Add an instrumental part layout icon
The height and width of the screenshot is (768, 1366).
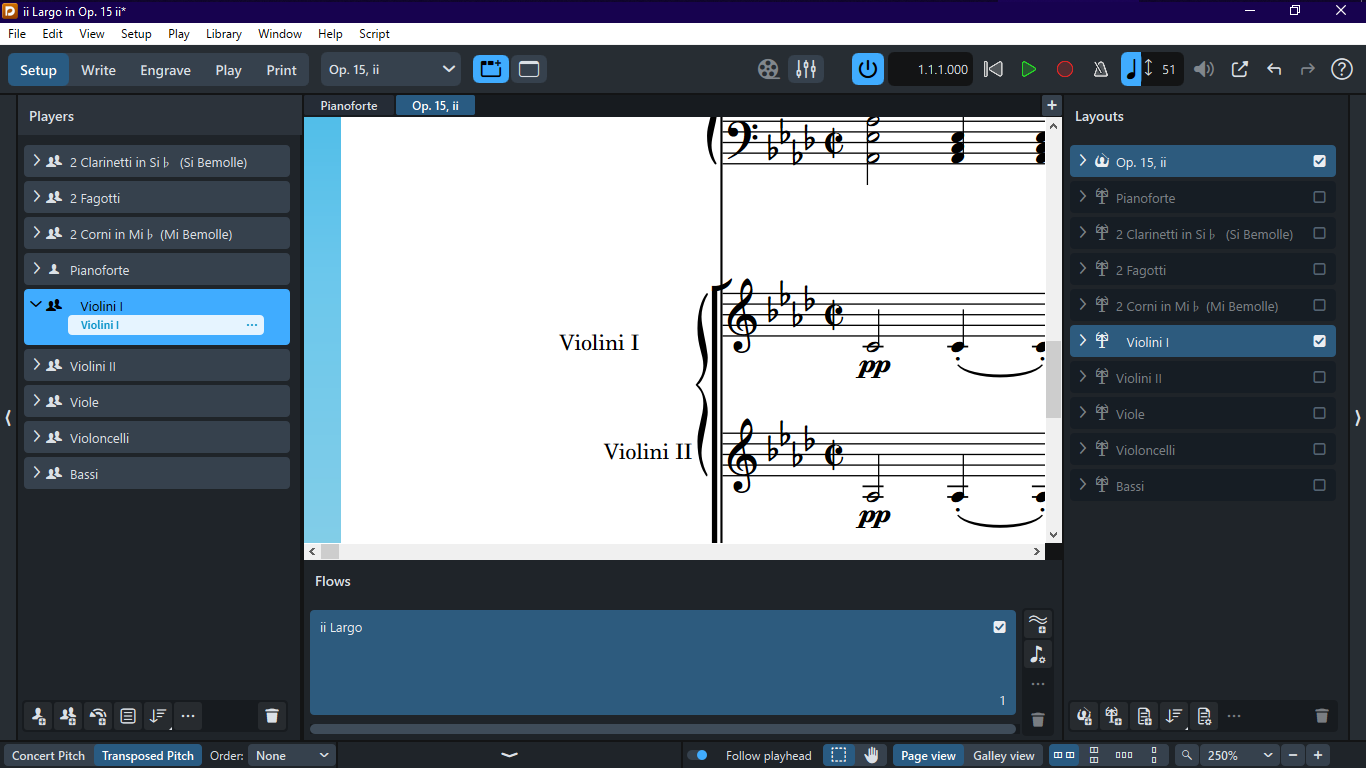tap(1114, 715)
